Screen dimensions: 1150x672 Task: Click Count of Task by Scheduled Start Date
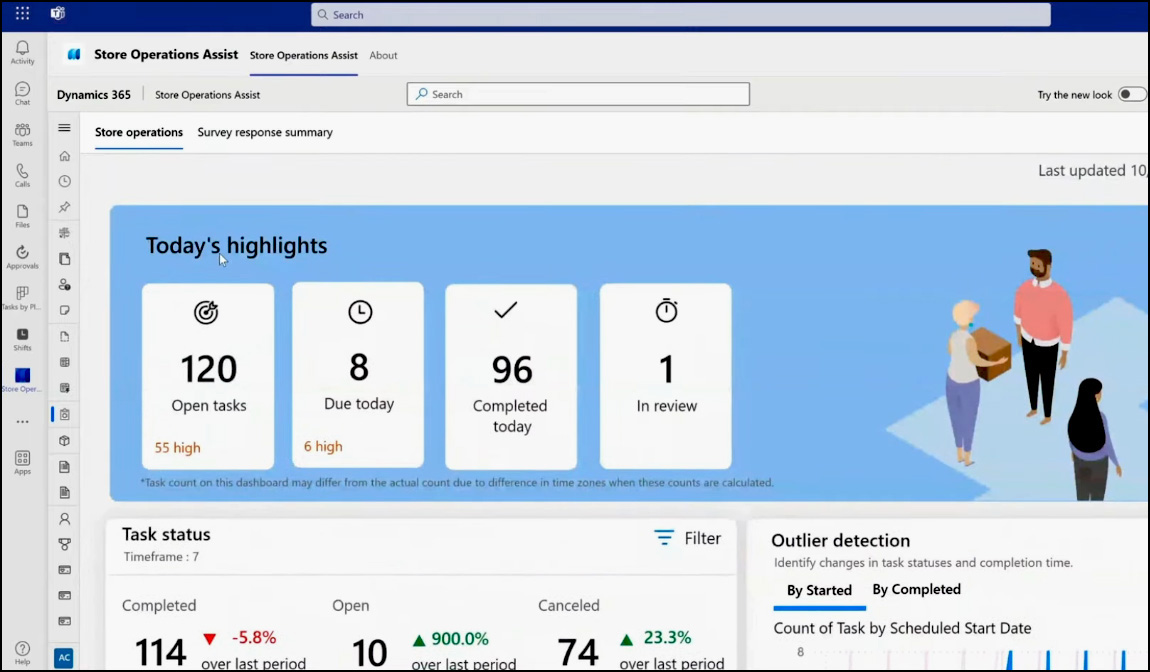[x=902, y=629]
